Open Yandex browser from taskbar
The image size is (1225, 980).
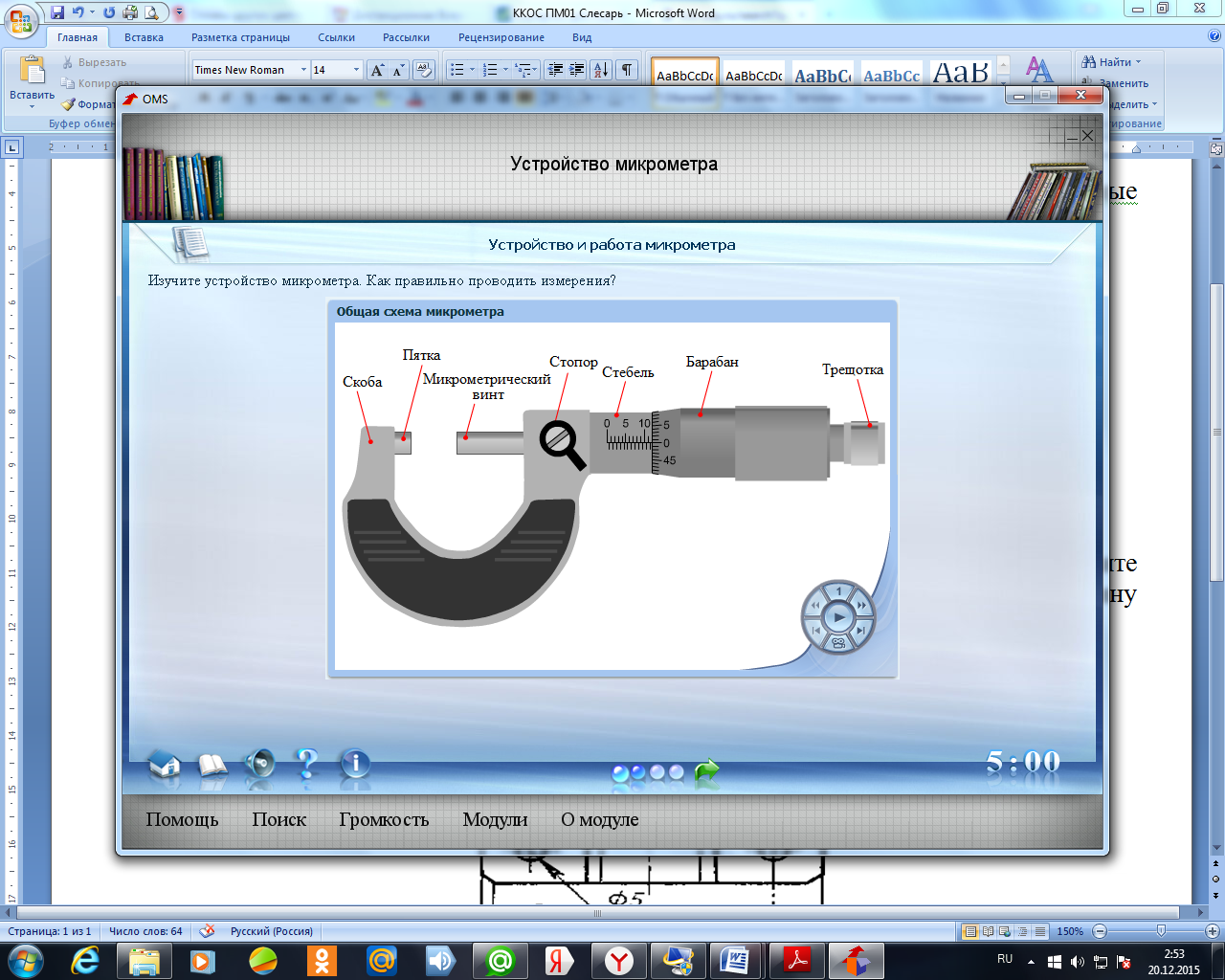pyautogui.click(x=619, y=960)
